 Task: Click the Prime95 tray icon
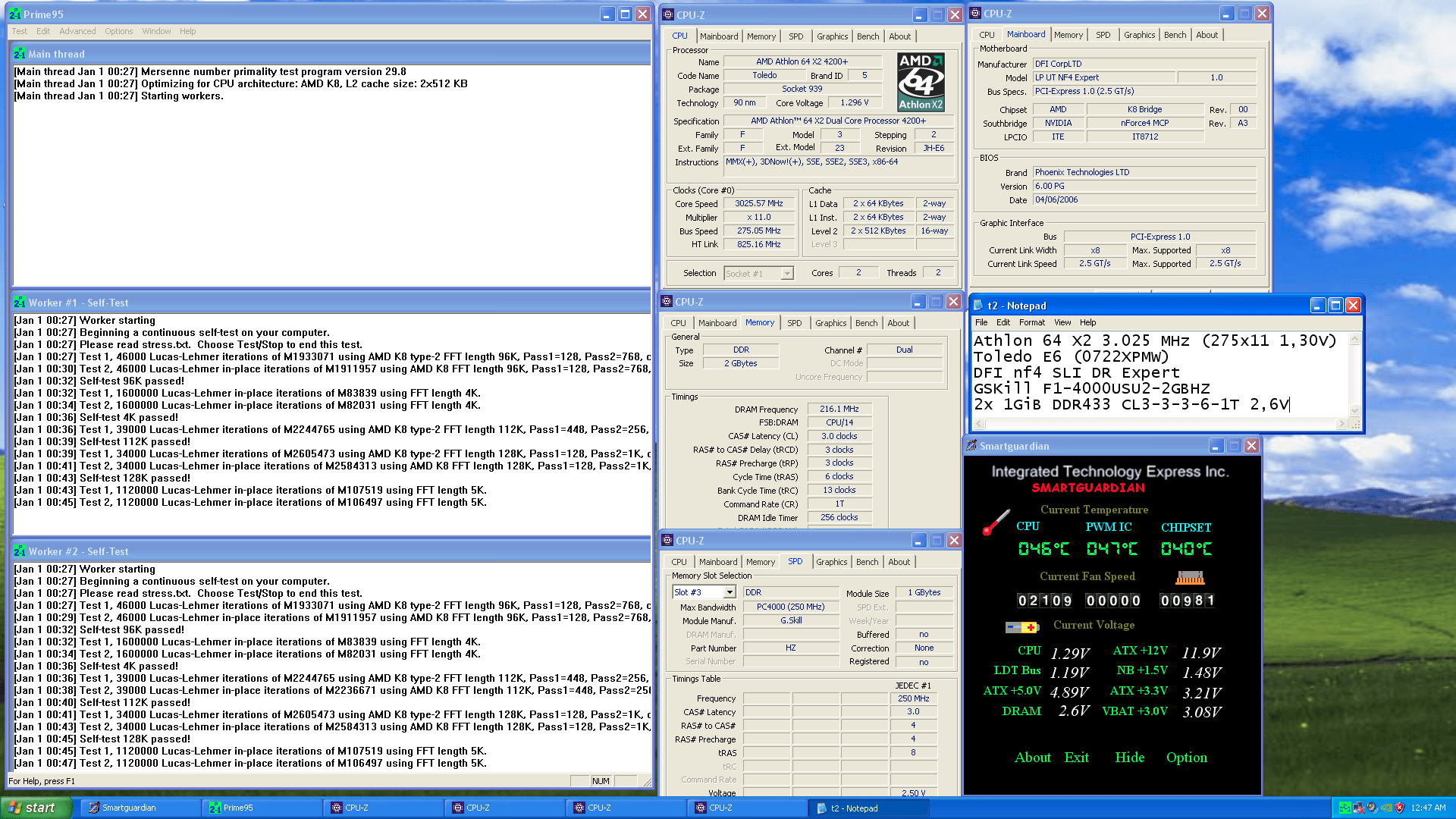(x=1345, y=808)
